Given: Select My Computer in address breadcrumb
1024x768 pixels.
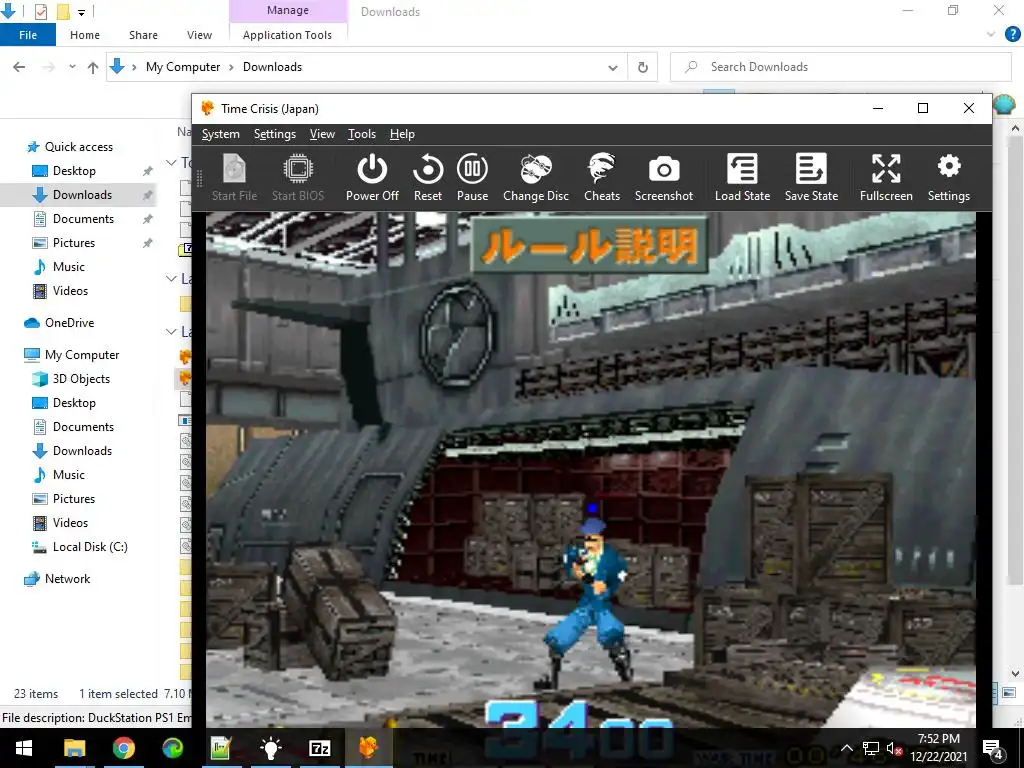Looking at the screenshot, I should point(183,67).
